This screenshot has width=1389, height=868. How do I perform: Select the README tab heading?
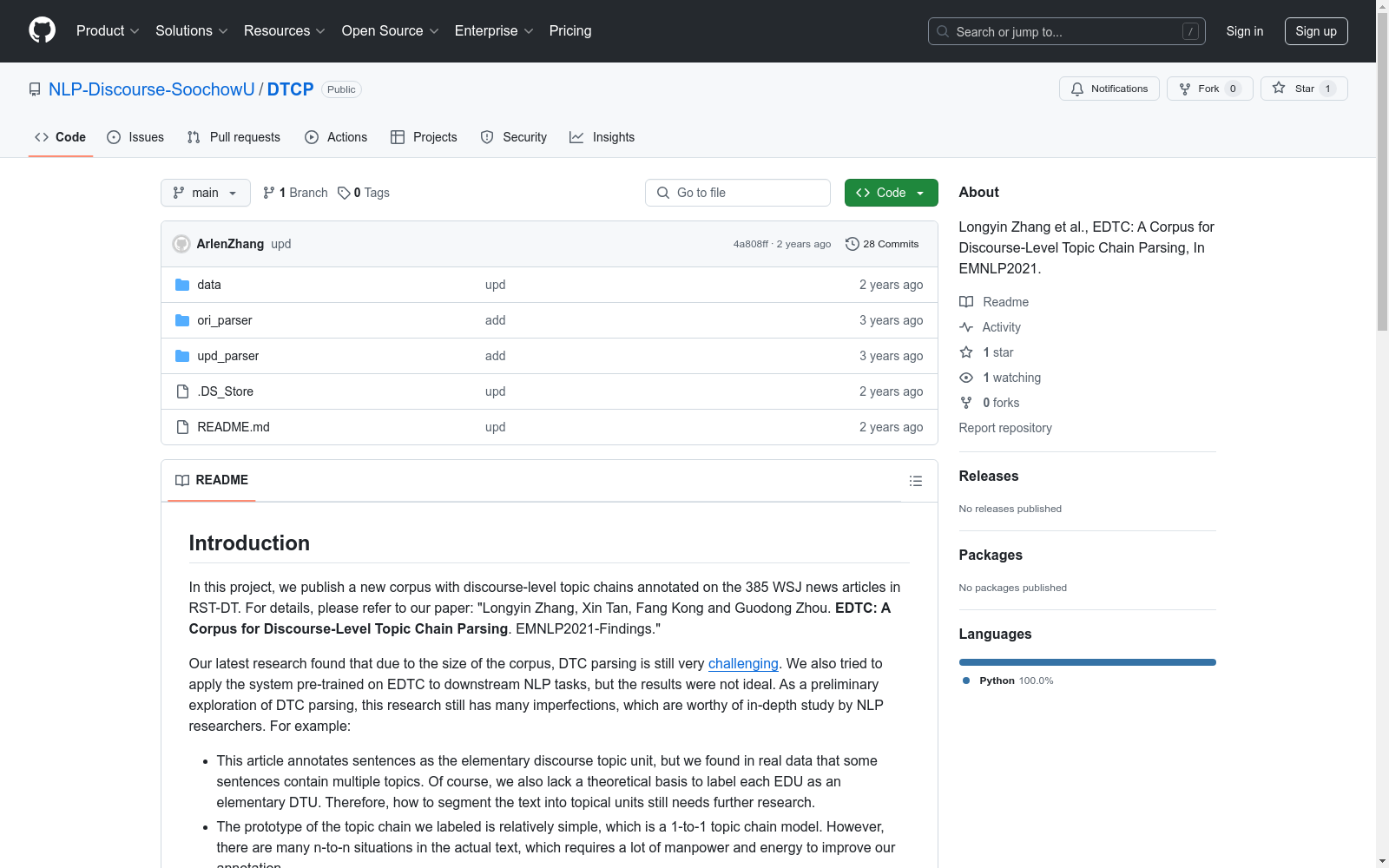(212, 480)
